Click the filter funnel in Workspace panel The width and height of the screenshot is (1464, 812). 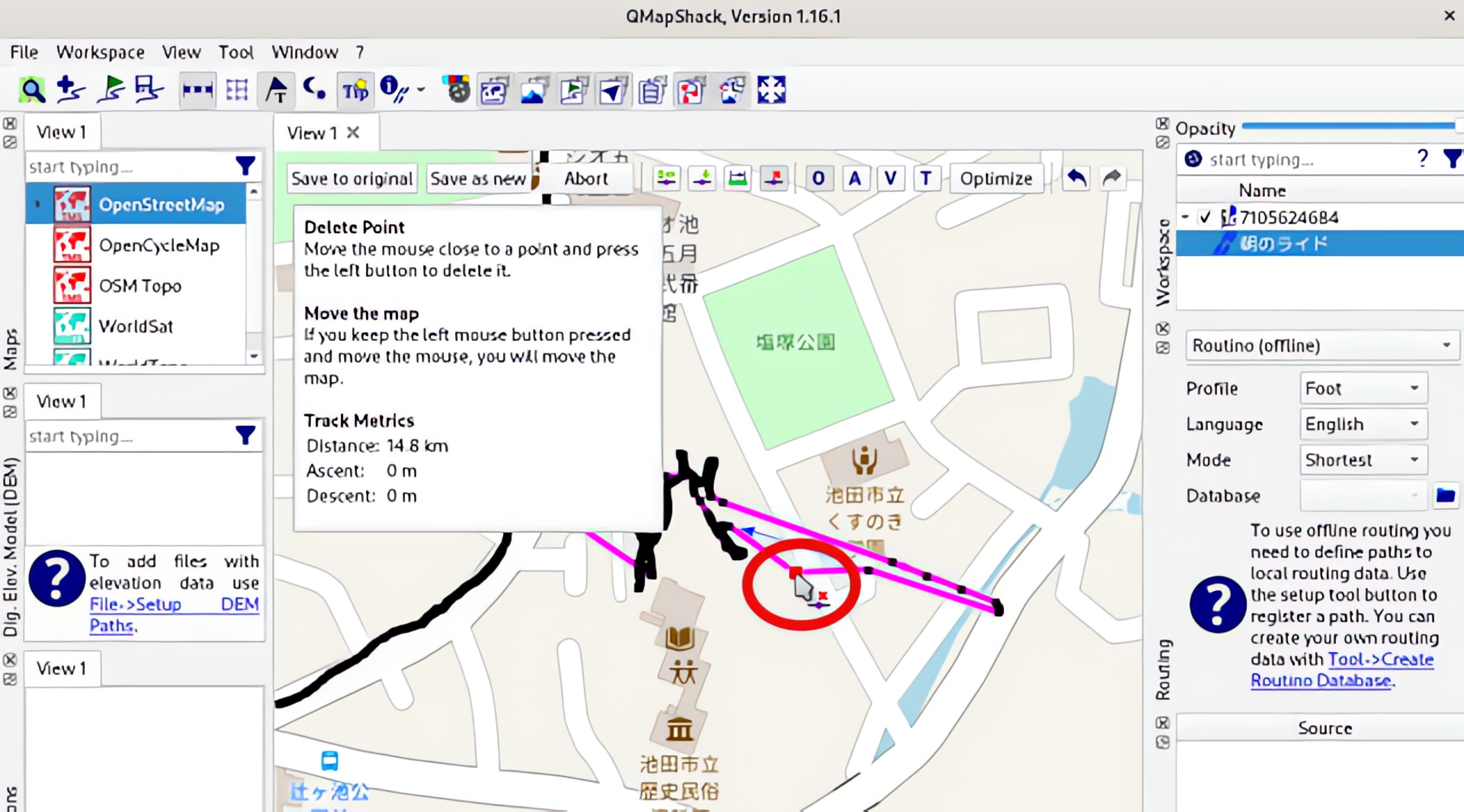1453,158
